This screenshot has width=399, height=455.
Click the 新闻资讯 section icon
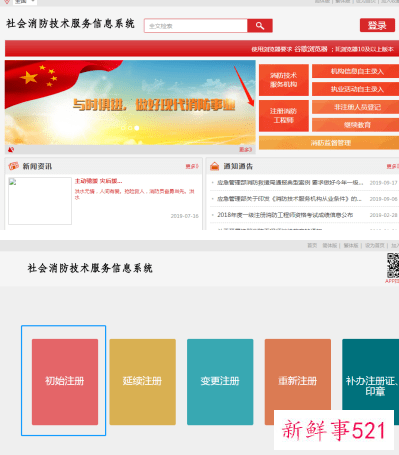coord(13,166)
